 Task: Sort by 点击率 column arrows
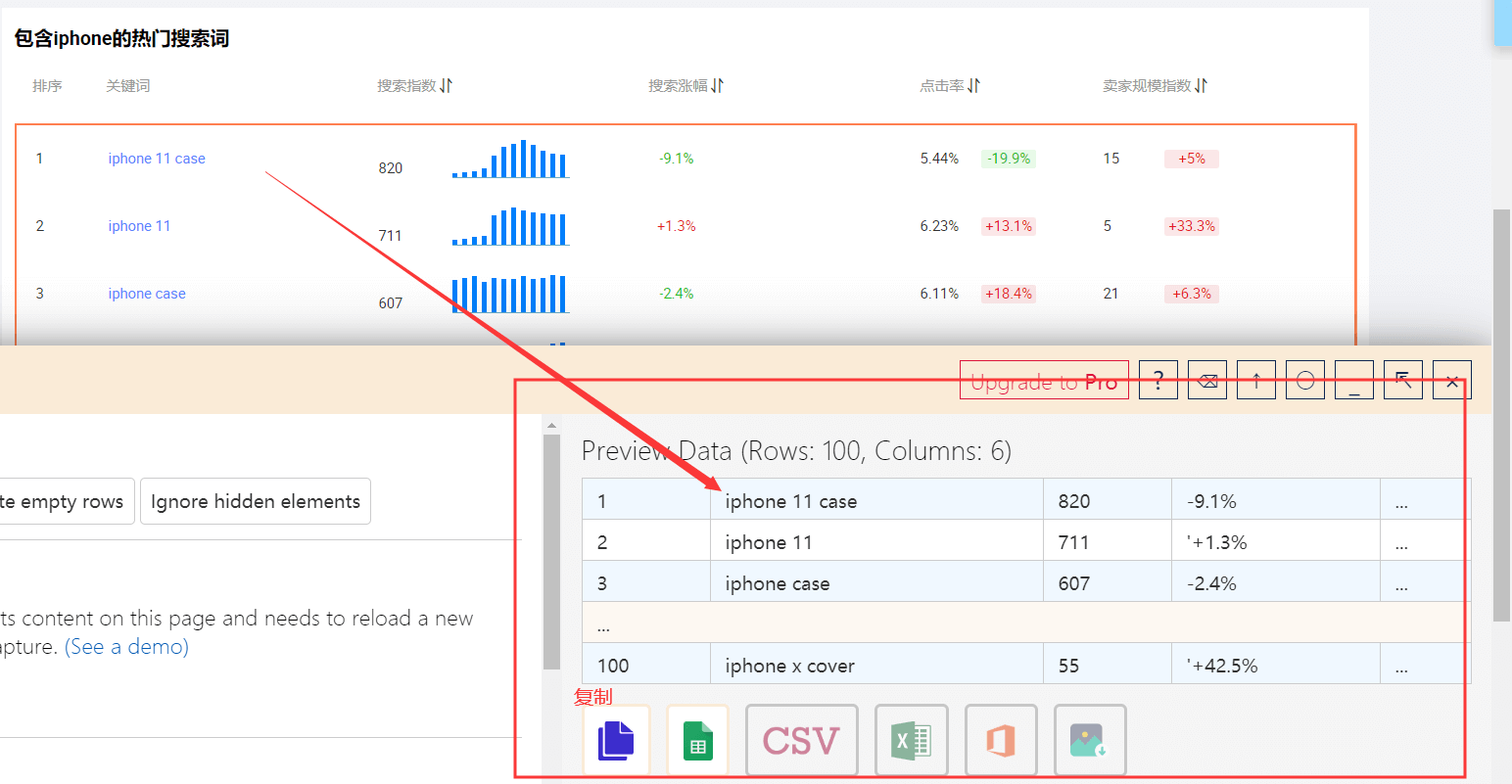(973, 86)
